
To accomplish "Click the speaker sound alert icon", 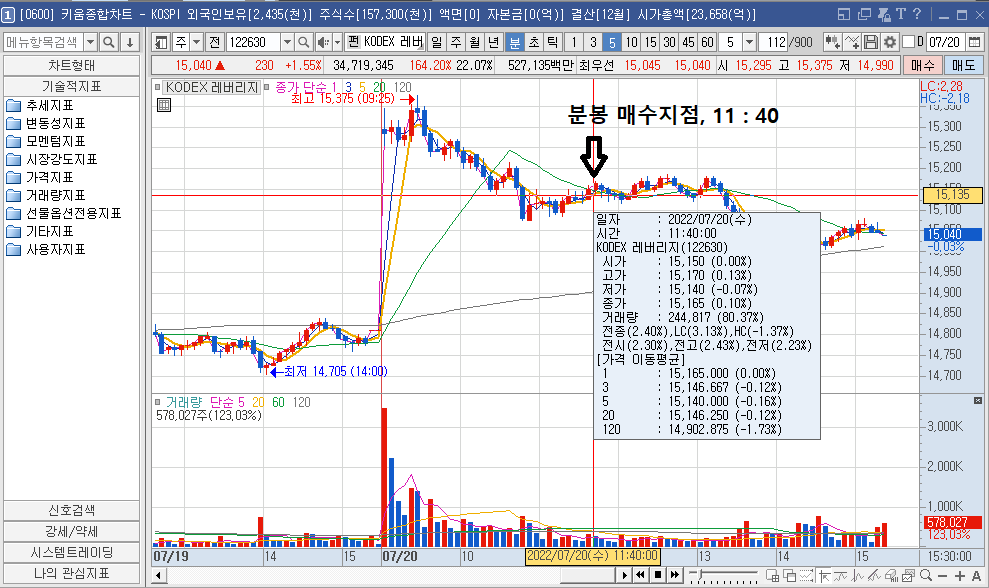I will tap(323, 42).
